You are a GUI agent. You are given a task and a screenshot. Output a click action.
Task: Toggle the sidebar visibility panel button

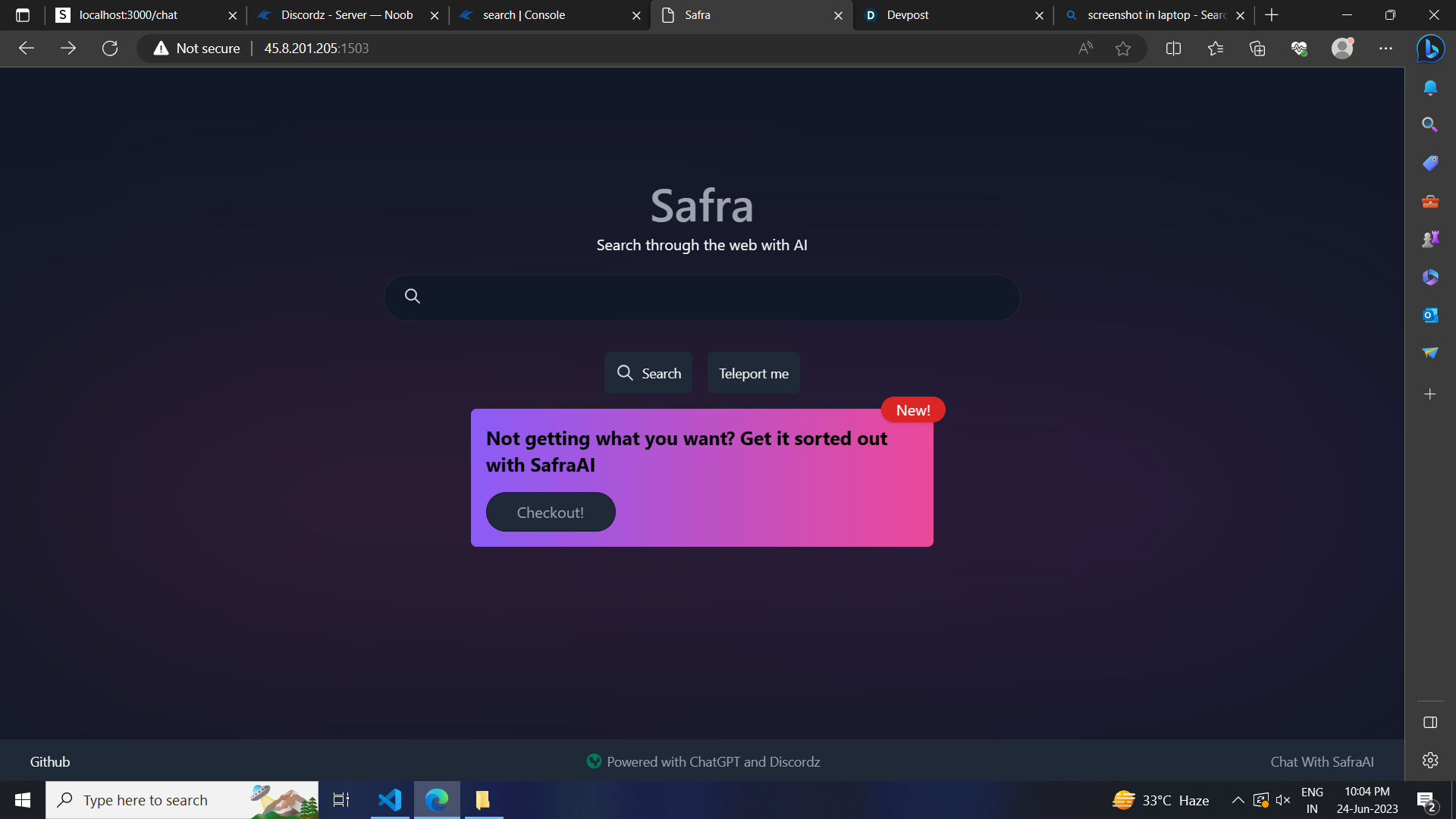click(1430, 723)
